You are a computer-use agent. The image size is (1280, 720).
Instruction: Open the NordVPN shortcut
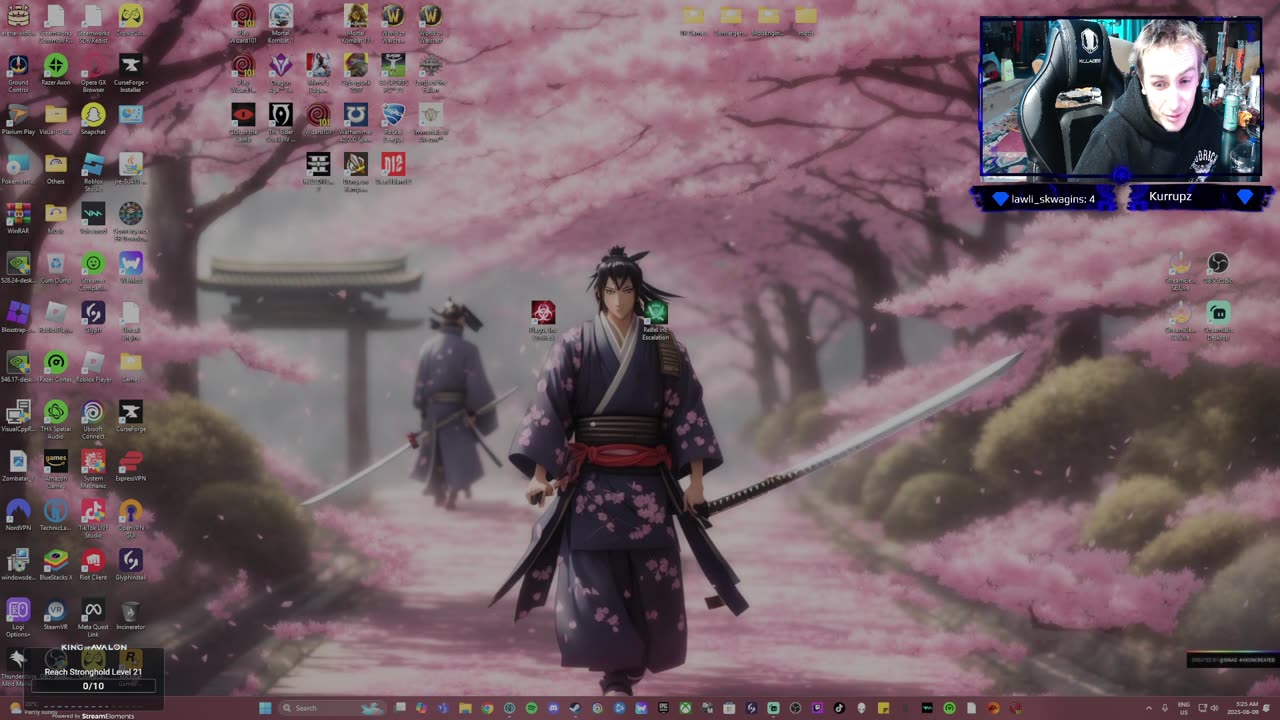(18, 515)
